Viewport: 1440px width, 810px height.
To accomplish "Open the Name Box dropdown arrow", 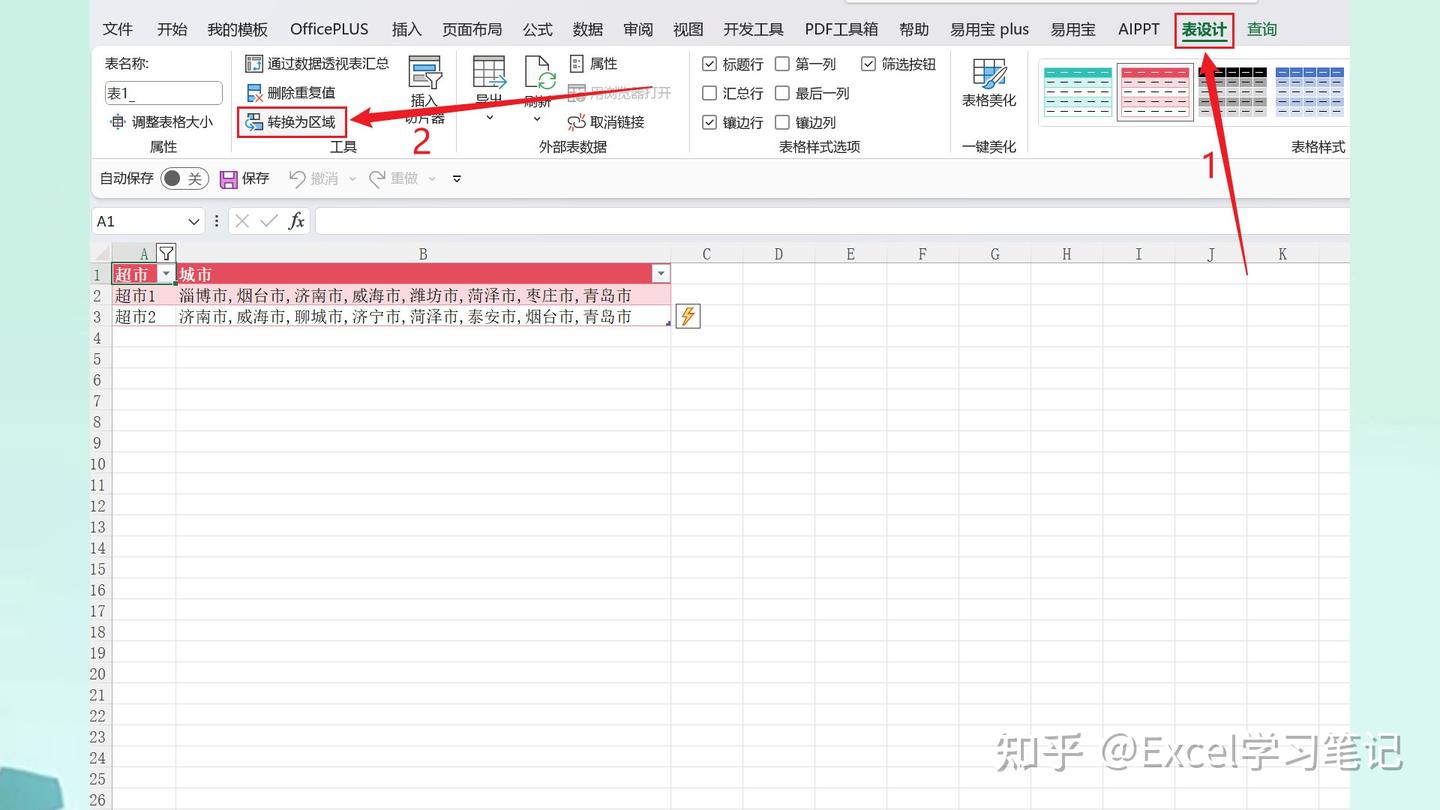I will point(194,221).
